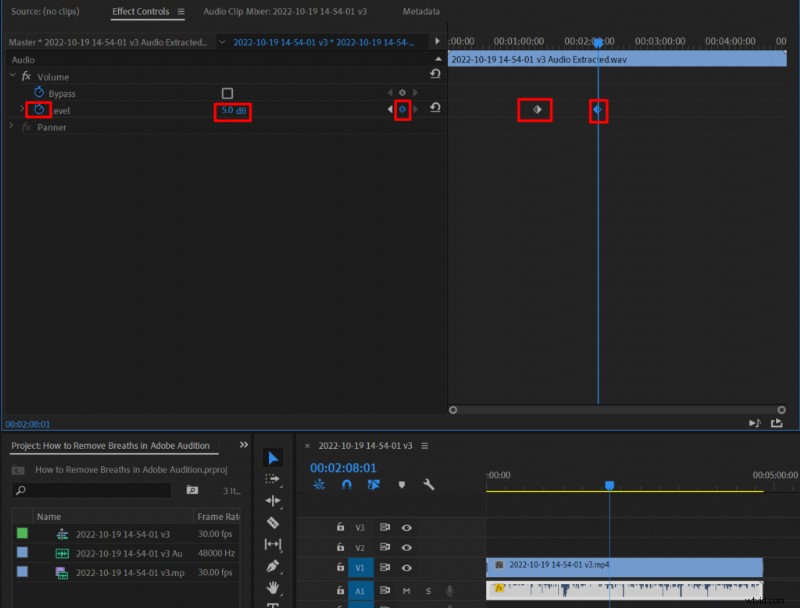Viewport: 800px width, 608px height.
Task: Select the Razor tool
Action: pyautogui.click(x=273, y=522)
